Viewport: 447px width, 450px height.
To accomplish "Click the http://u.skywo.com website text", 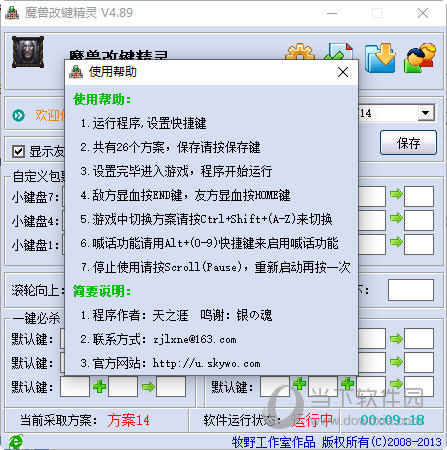I will coord(207,364).
